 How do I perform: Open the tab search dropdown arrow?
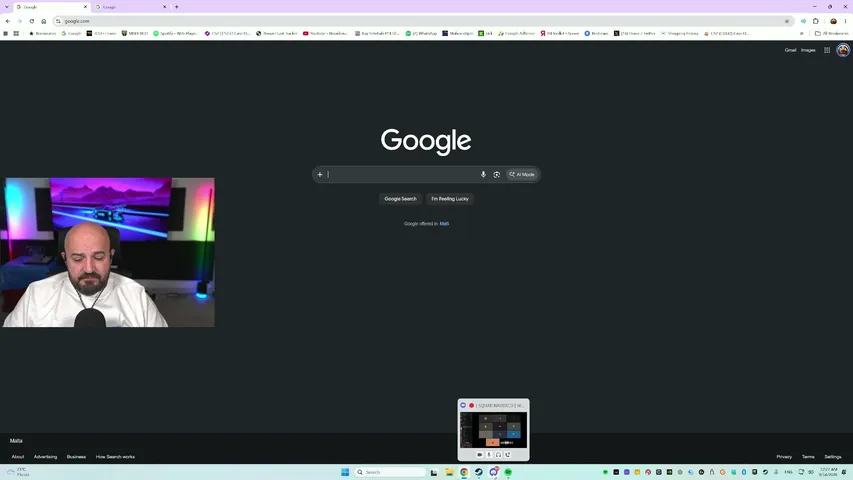click(7, 7)
